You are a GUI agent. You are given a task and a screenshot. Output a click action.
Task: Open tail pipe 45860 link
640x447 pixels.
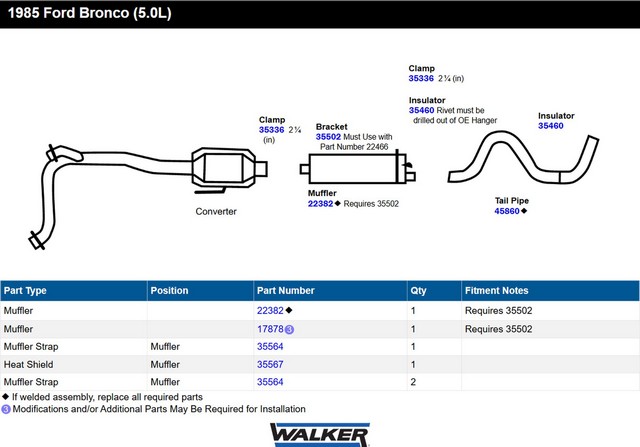pyautogui.click(x=507, y=211)
